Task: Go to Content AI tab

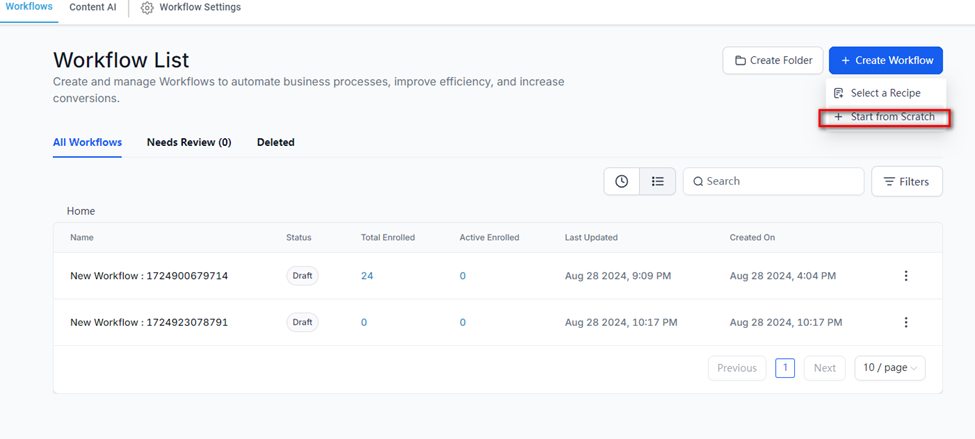Action: [x=93, y=7]
